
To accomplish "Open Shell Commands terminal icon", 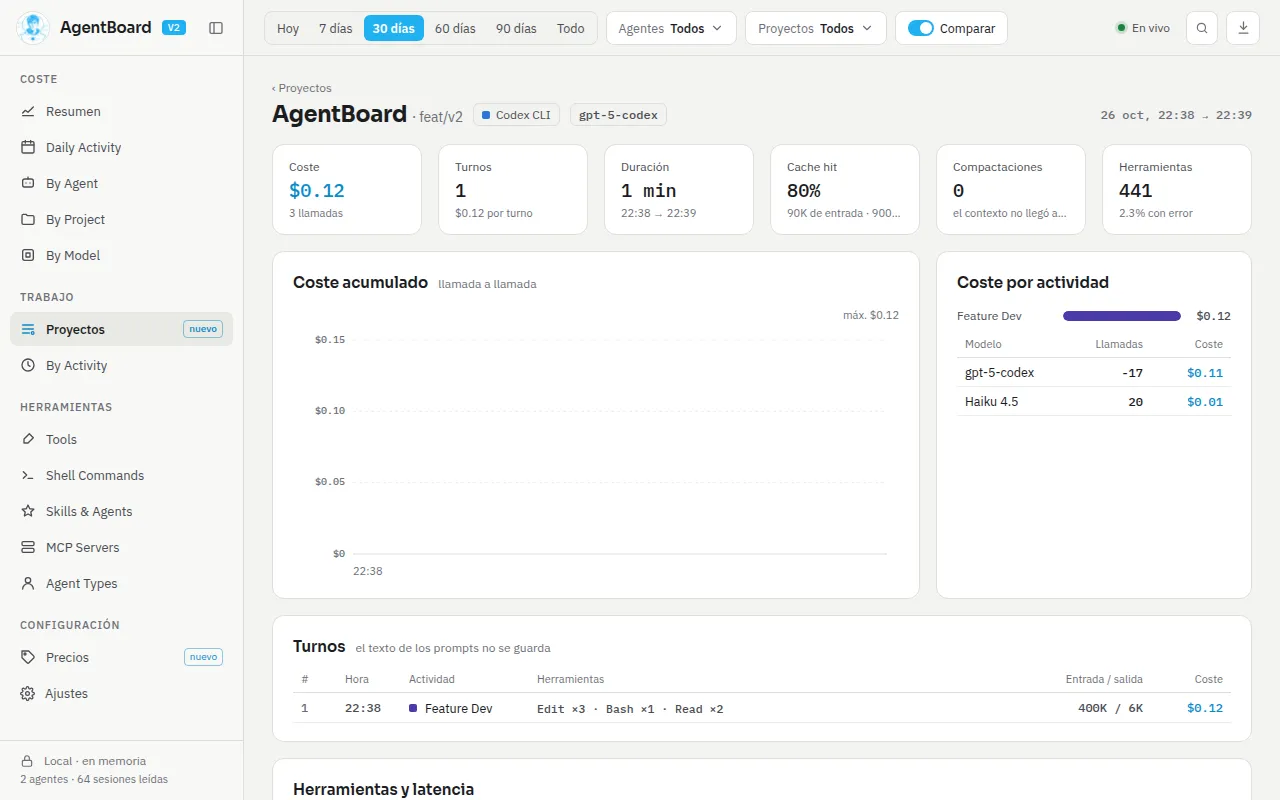I will tap(28, 475).
